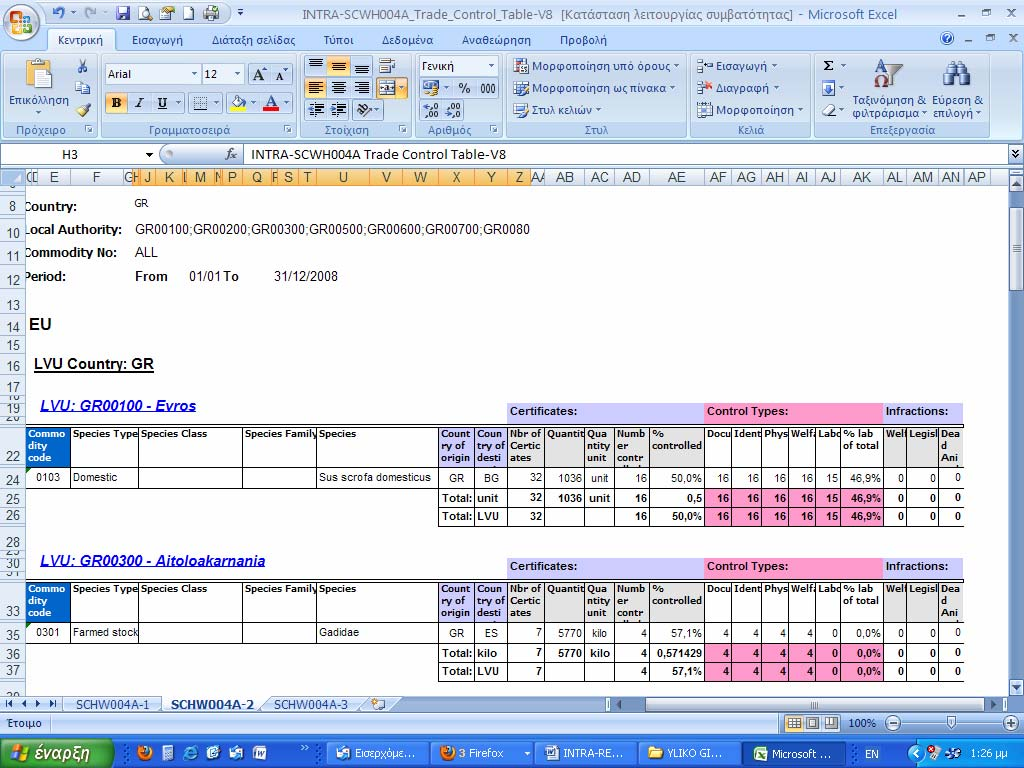The image size is (1024, 768).
Task: Click the Εύρεση & επιλογή binoculars icon
Action: point(956,74)
